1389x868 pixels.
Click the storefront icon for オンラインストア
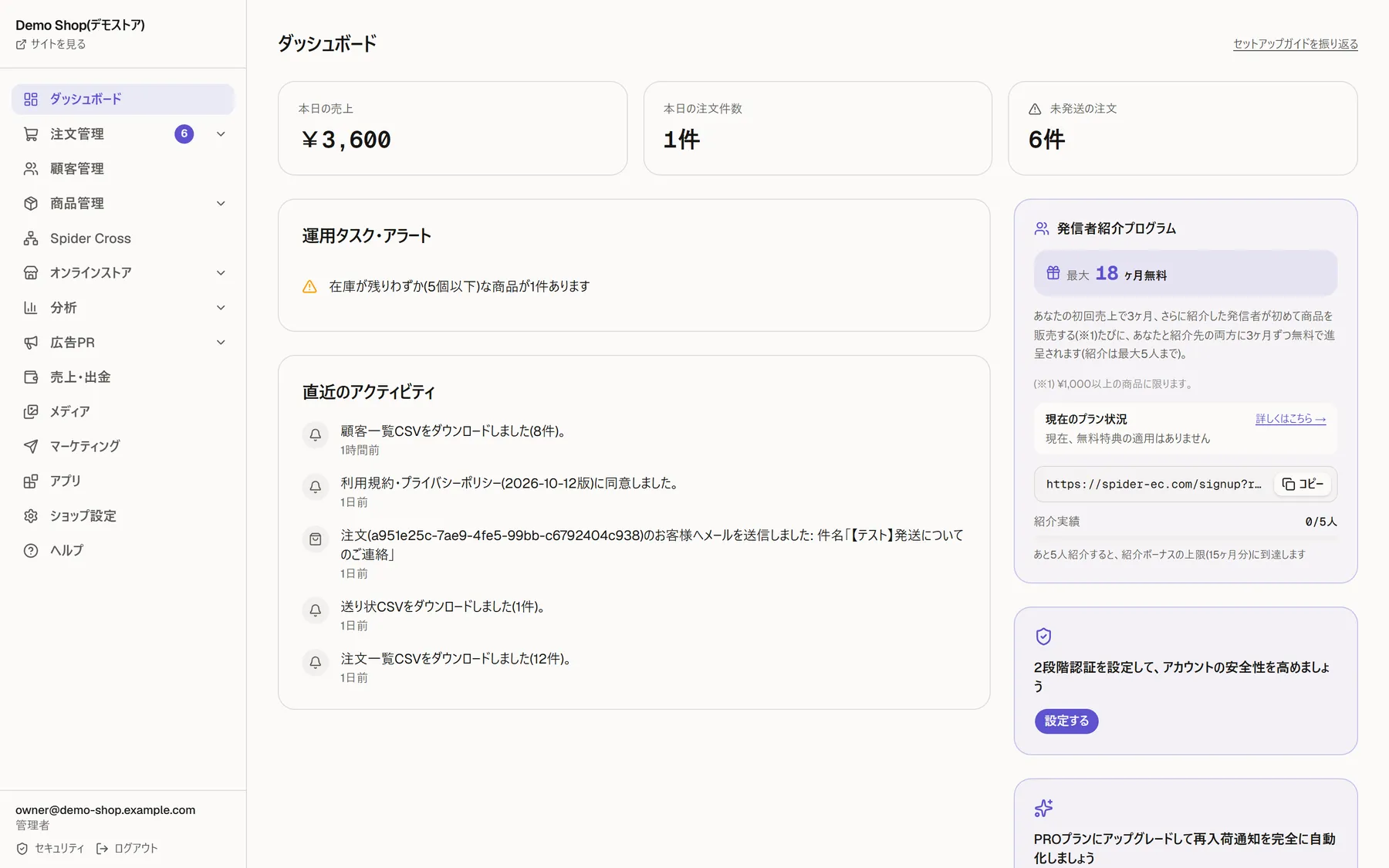31,273
